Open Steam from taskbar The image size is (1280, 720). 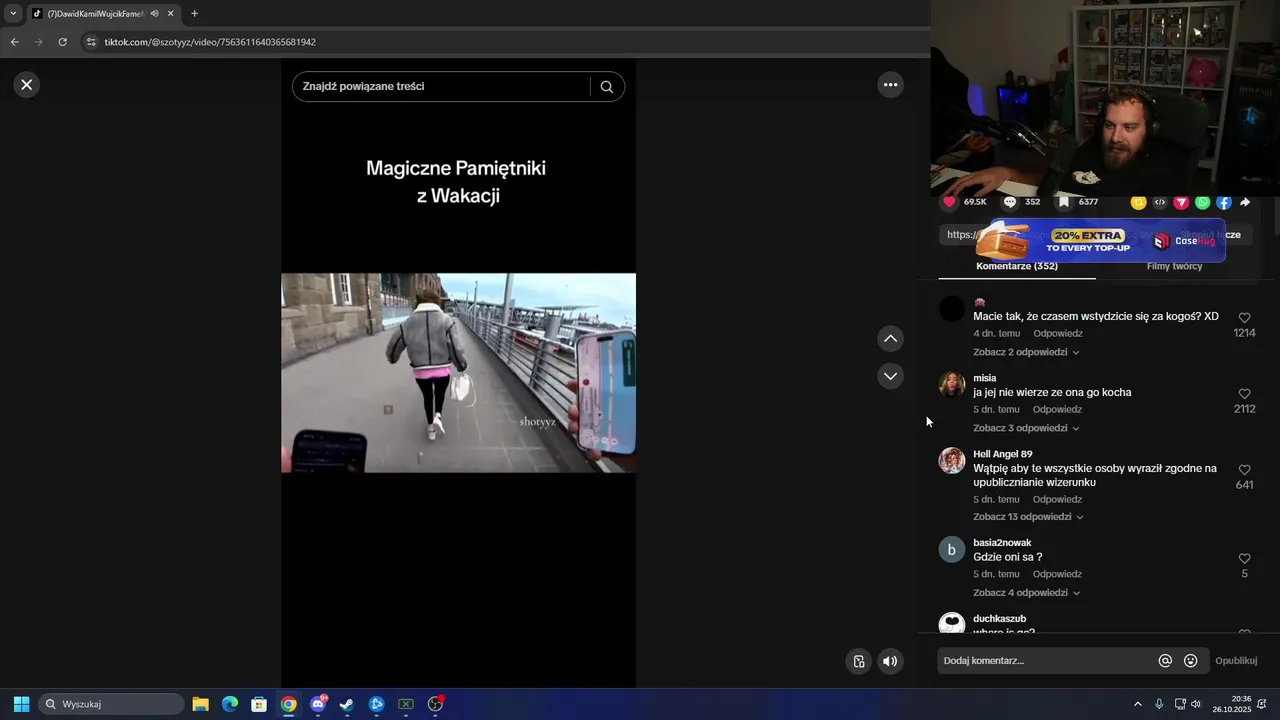tap(347, 704)
